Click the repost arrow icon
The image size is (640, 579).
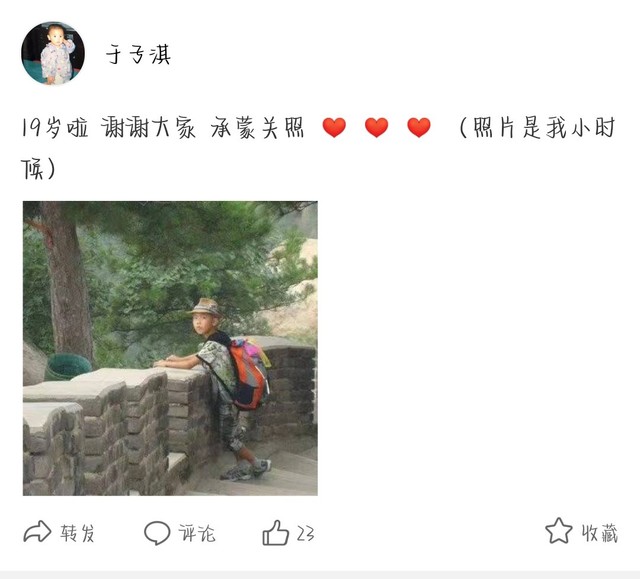[x=37, y=532]
